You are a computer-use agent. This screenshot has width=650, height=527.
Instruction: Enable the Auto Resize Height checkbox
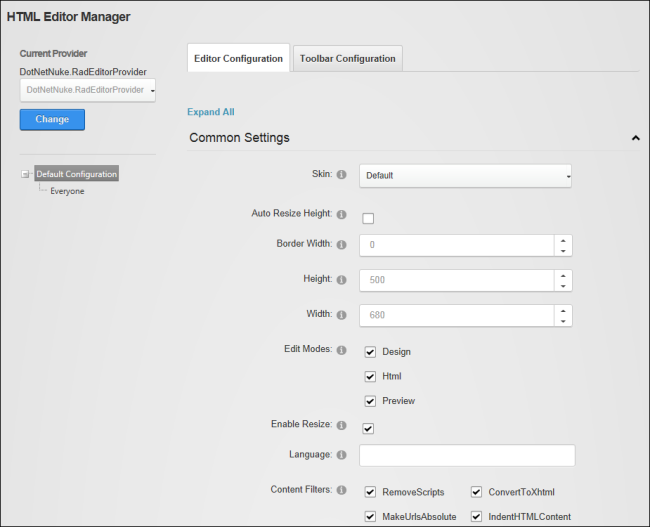(368, 218)
